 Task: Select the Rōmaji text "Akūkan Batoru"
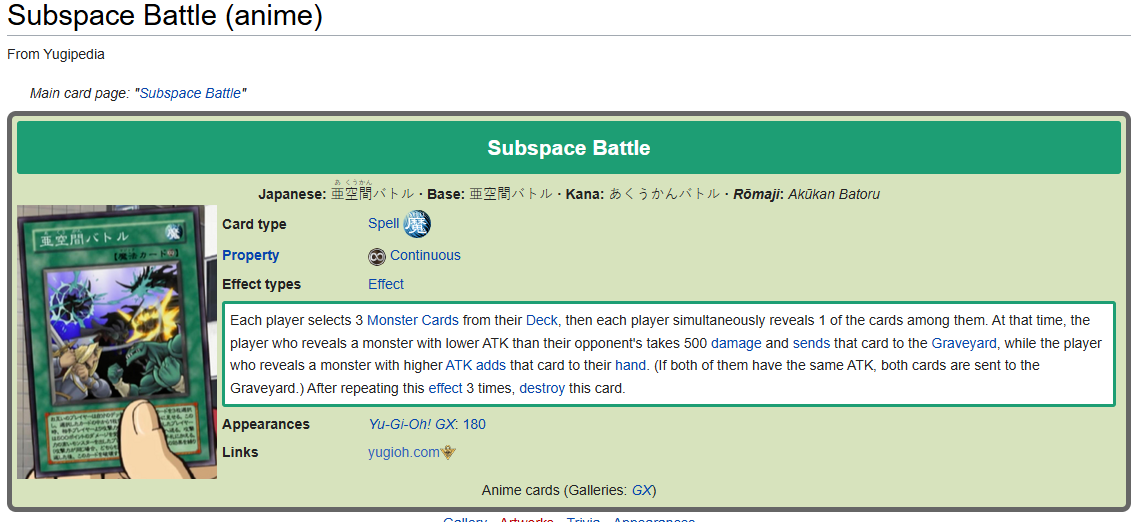834,194
